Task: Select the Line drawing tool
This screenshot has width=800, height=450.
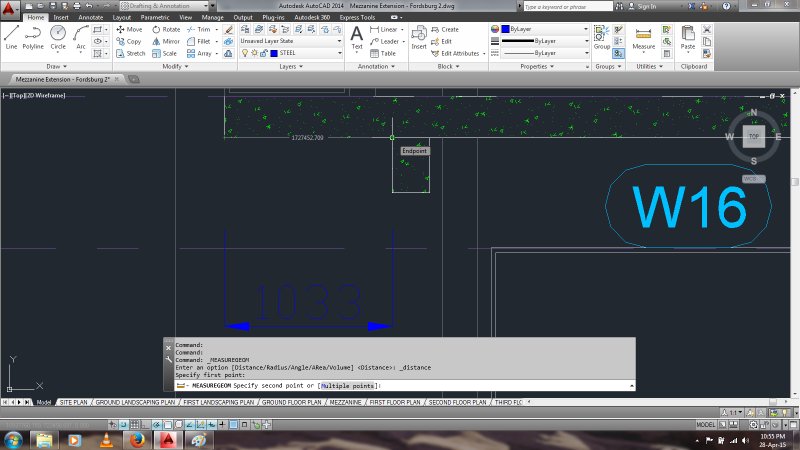Action: pos(11,35)
